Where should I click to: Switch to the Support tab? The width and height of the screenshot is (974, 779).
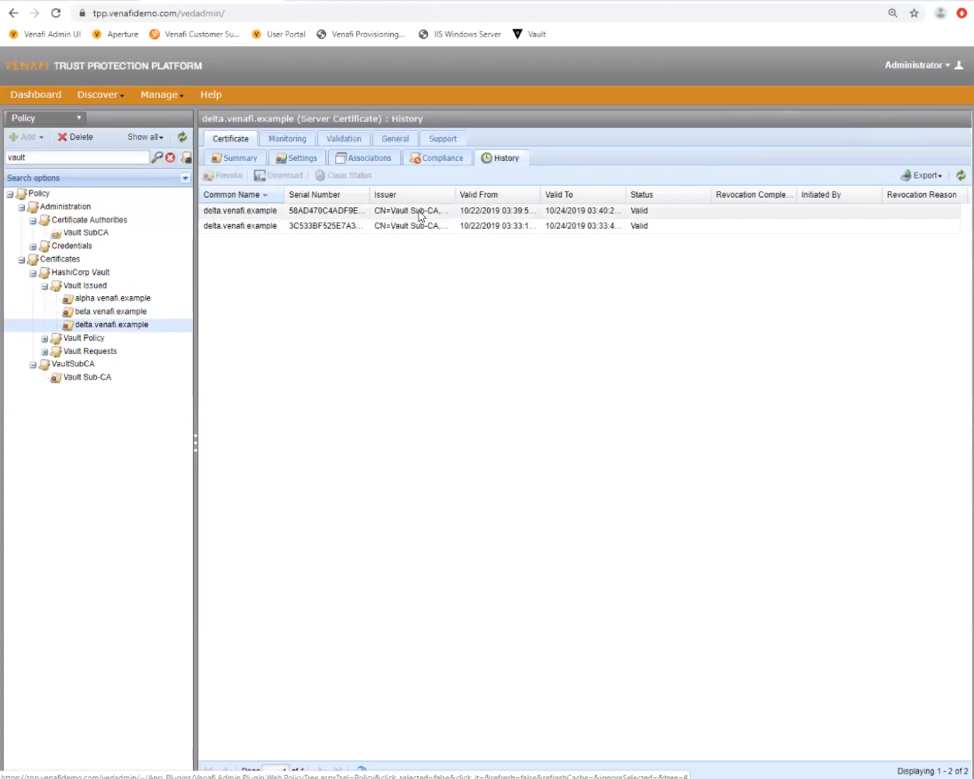[442, 139]
